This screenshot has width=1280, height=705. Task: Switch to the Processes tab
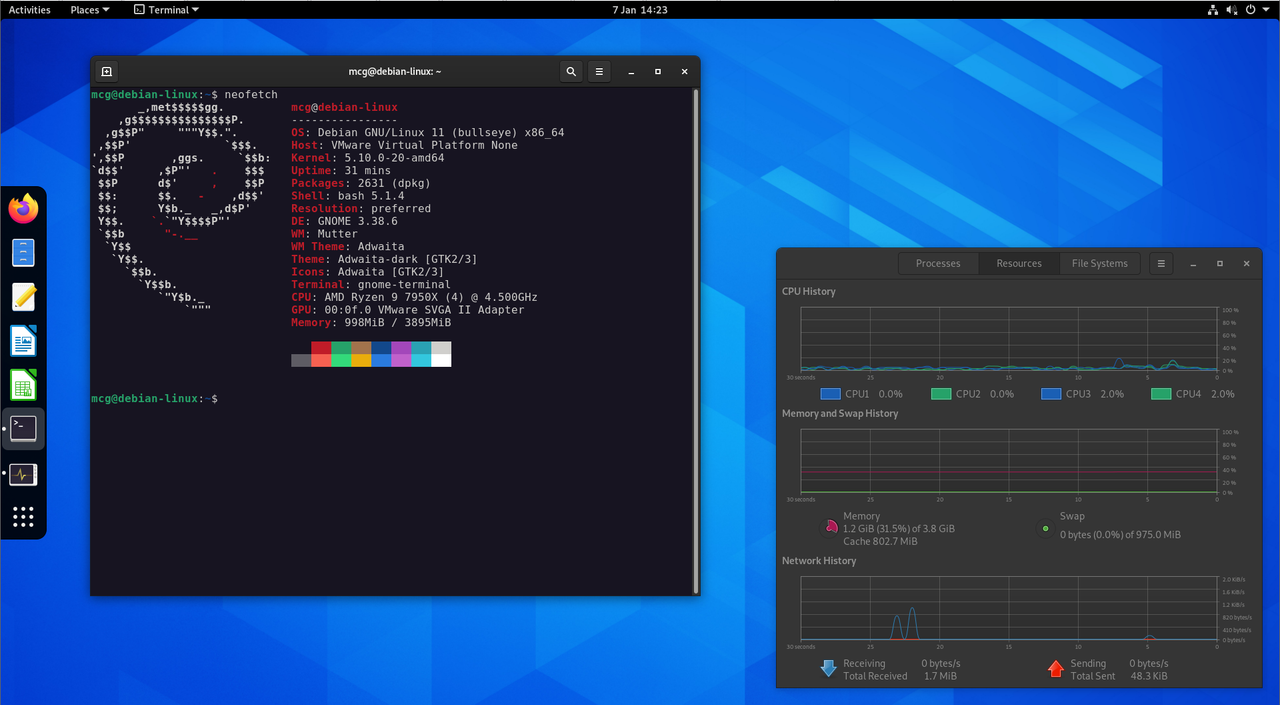pyautogui.click(x=938, y=263)
